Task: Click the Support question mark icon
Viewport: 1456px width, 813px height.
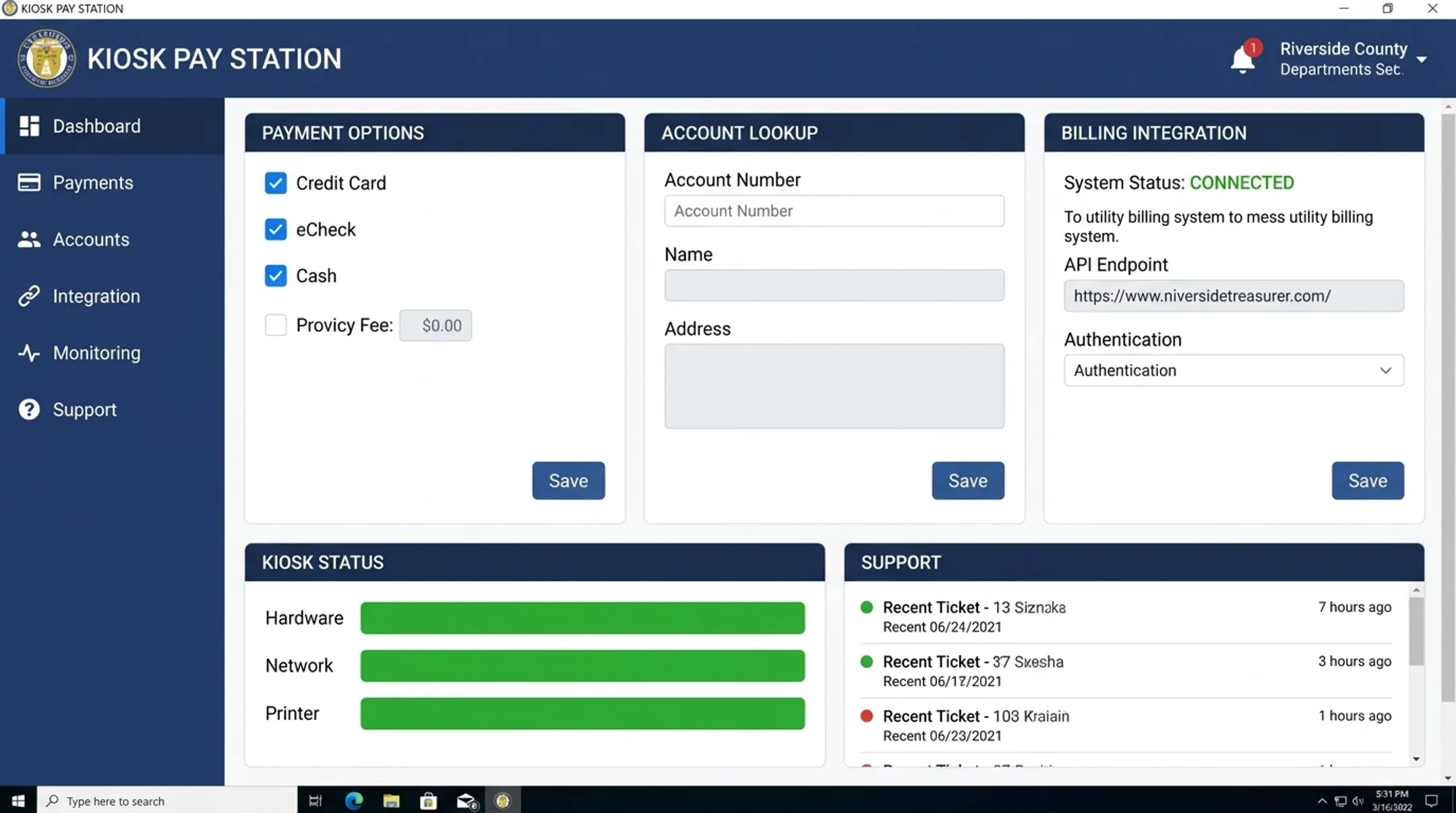Action: coord(29,409)
